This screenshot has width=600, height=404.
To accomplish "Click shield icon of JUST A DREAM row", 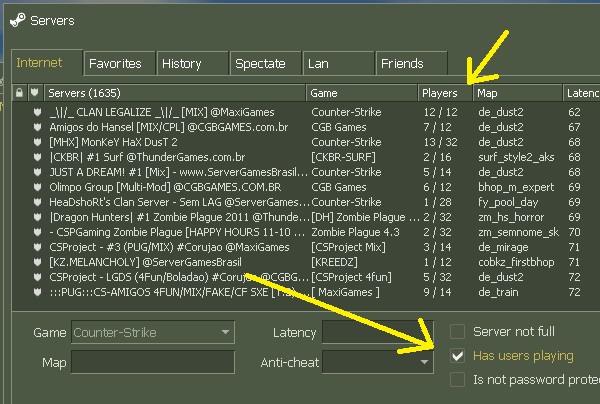I will coord(37,172).
